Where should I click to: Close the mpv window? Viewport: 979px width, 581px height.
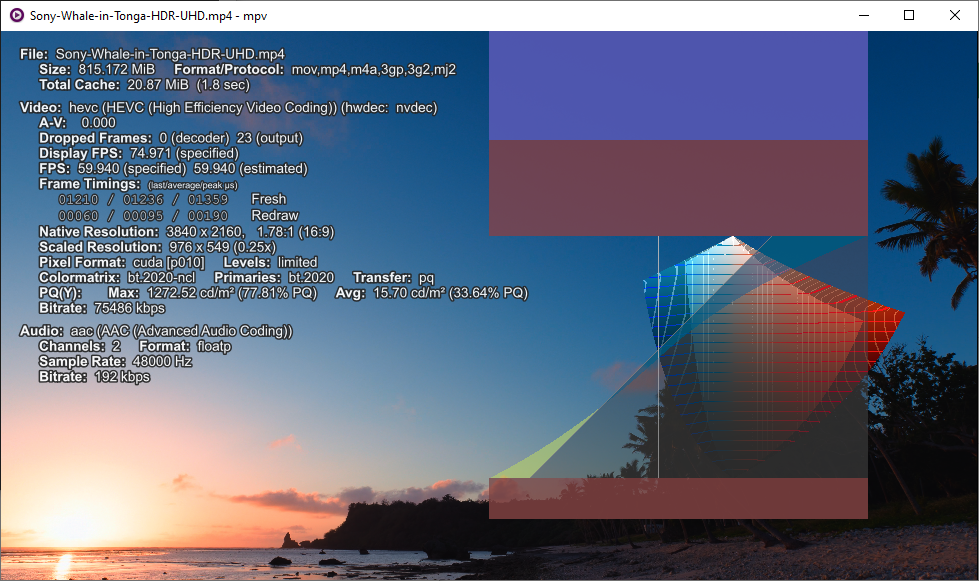coord(955,15)
